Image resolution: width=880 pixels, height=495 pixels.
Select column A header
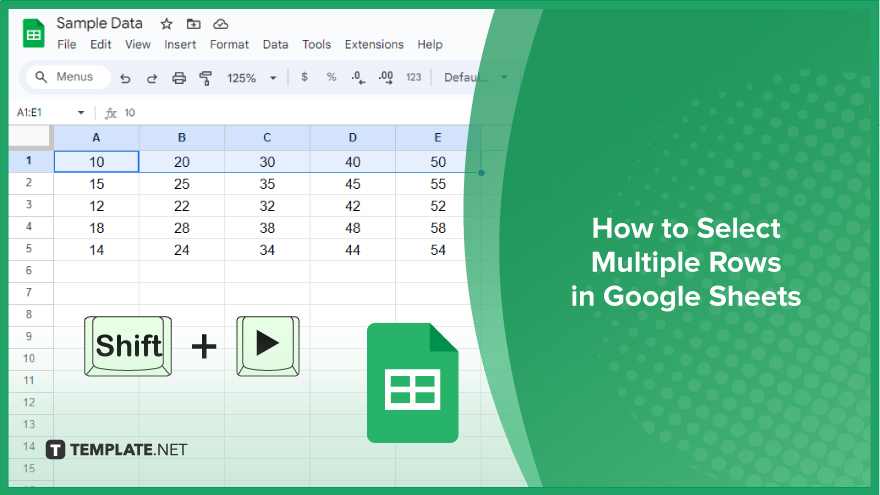coord(96,138)
